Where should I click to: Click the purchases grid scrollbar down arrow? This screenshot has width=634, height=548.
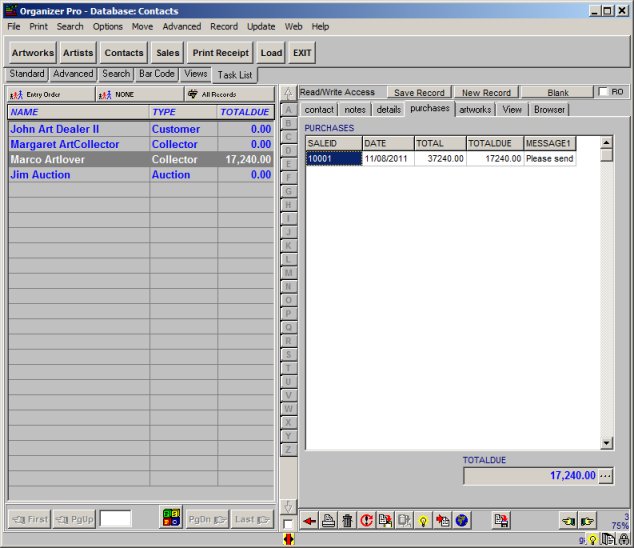[606, 443]
